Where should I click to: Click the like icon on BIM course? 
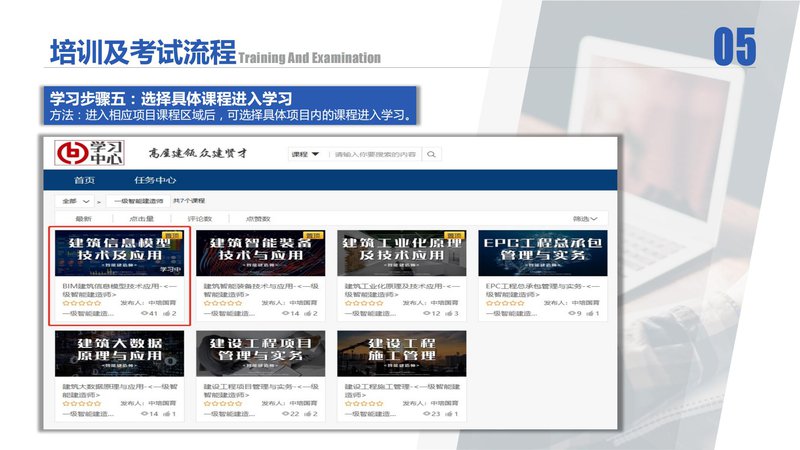coord(166,313)
